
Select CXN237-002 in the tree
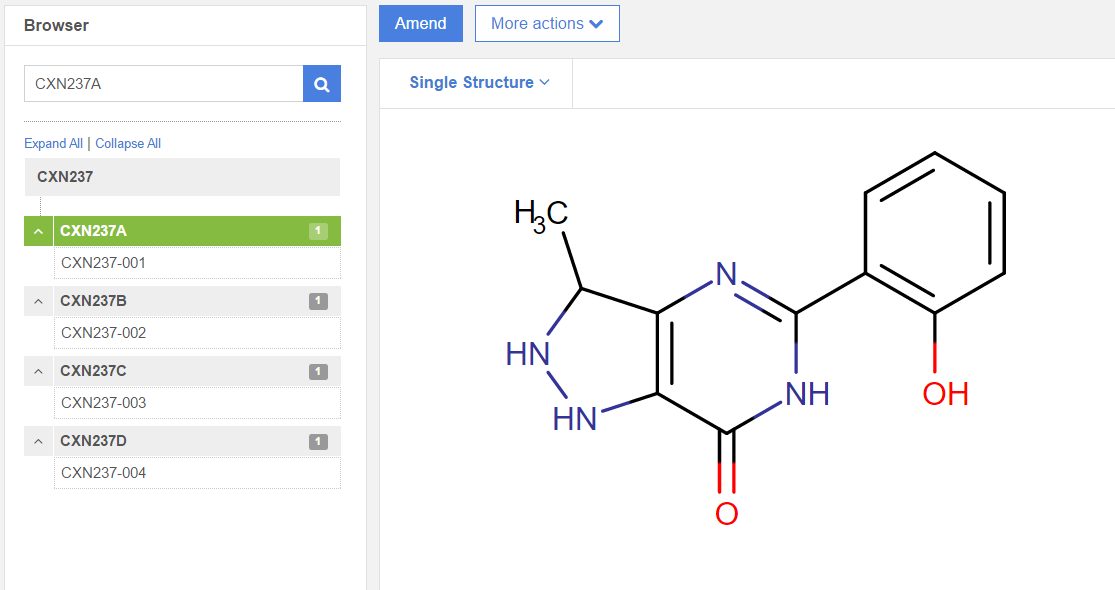click(104, 333)
